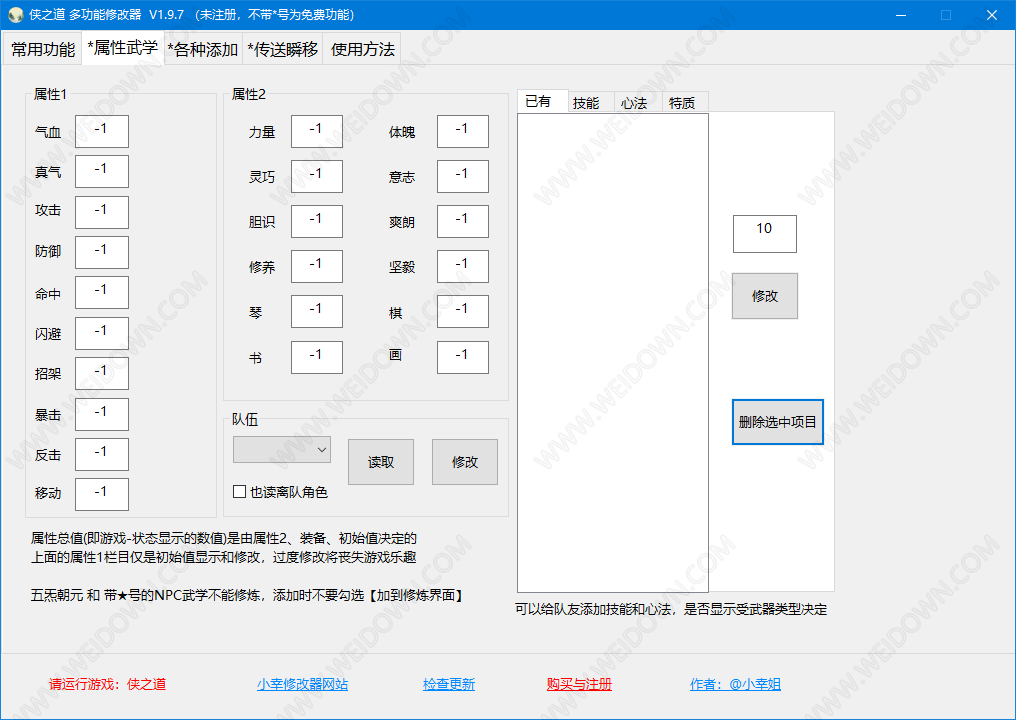Select the *属性武学 tab
Viewport: 1016px width, 720px height.
[x=122, y=48]
